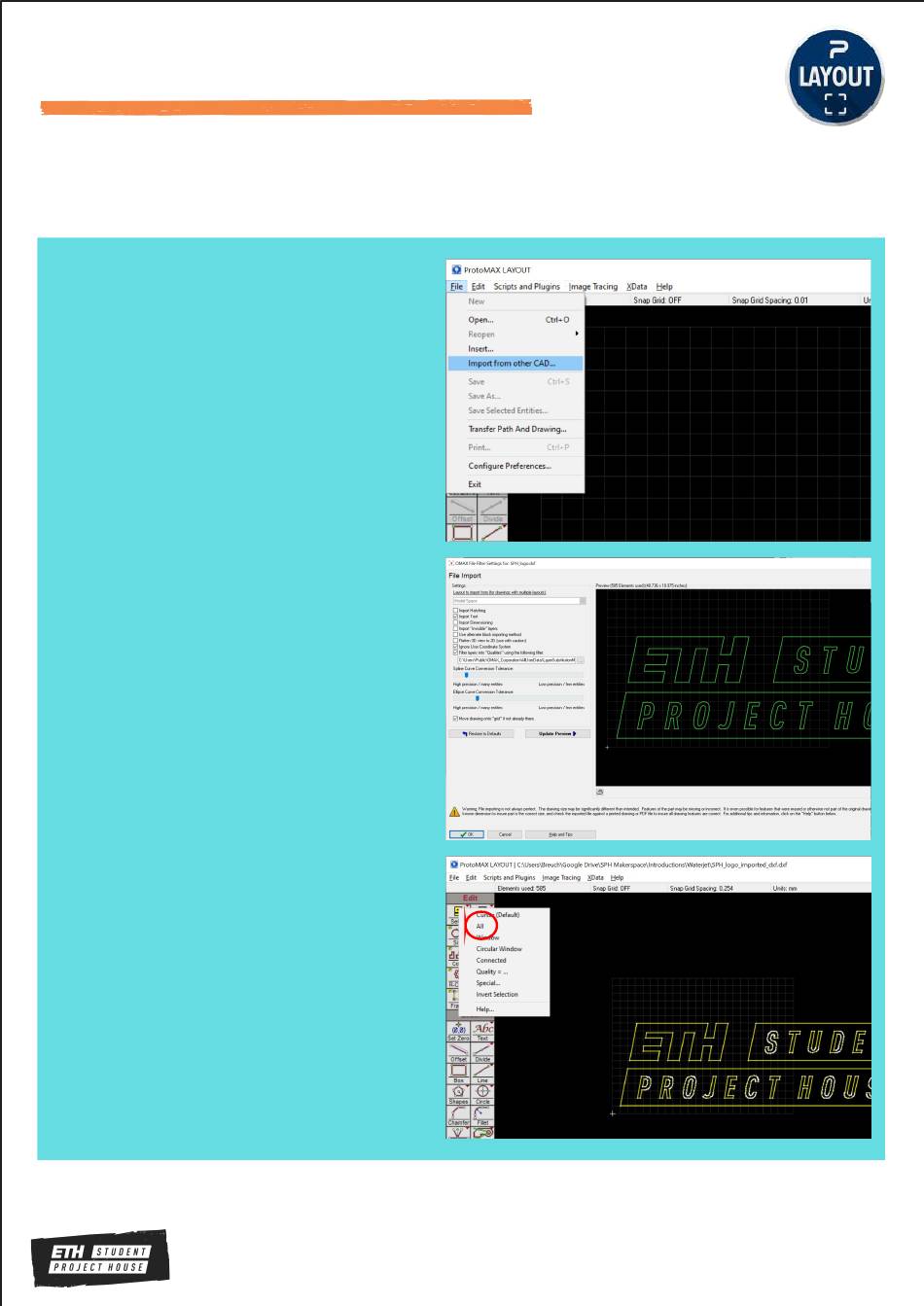This screenshot has height=1306, width=924.
Task: Click the import preview of the ETH logo
Action: tap(733, 688)
